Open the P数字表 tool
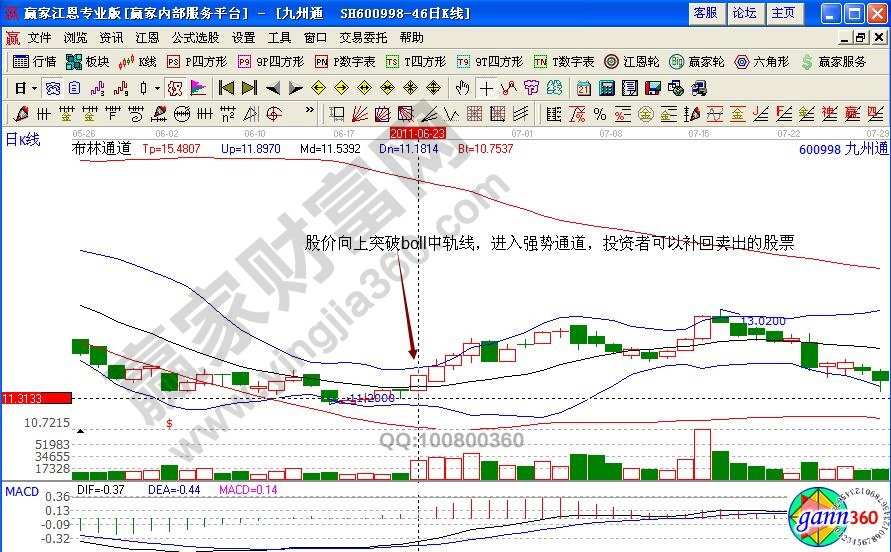This screenshot has width=891, height=552. (x=345, y=61)
